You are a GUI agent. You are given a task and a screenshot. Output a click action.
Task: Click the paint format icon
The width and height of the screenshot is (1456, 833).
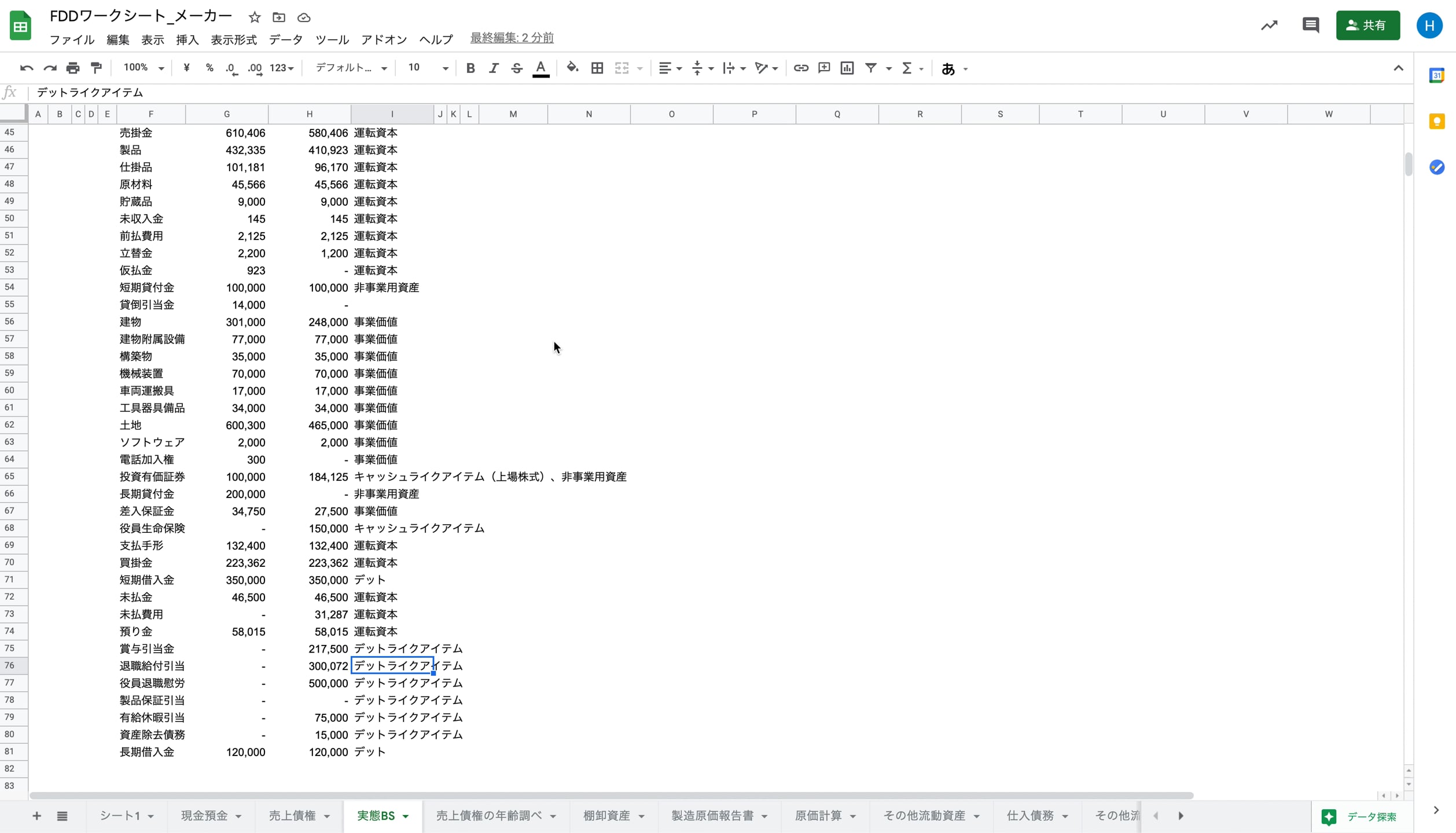95,68
